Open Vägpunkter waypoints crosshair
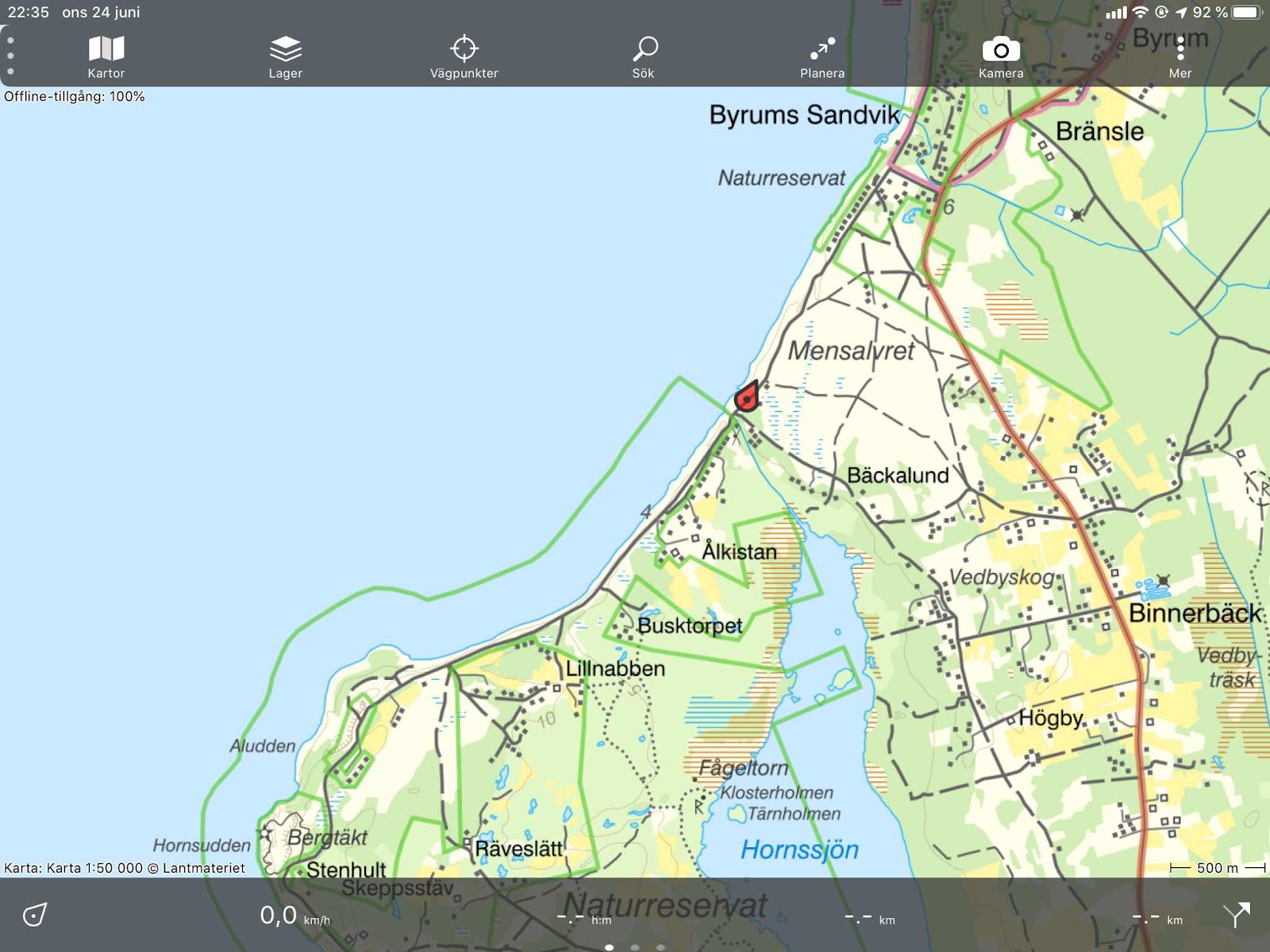Image resolution: width=1270 pixels, height=952 pixels. pyautogui.click(x=464, y=57)
